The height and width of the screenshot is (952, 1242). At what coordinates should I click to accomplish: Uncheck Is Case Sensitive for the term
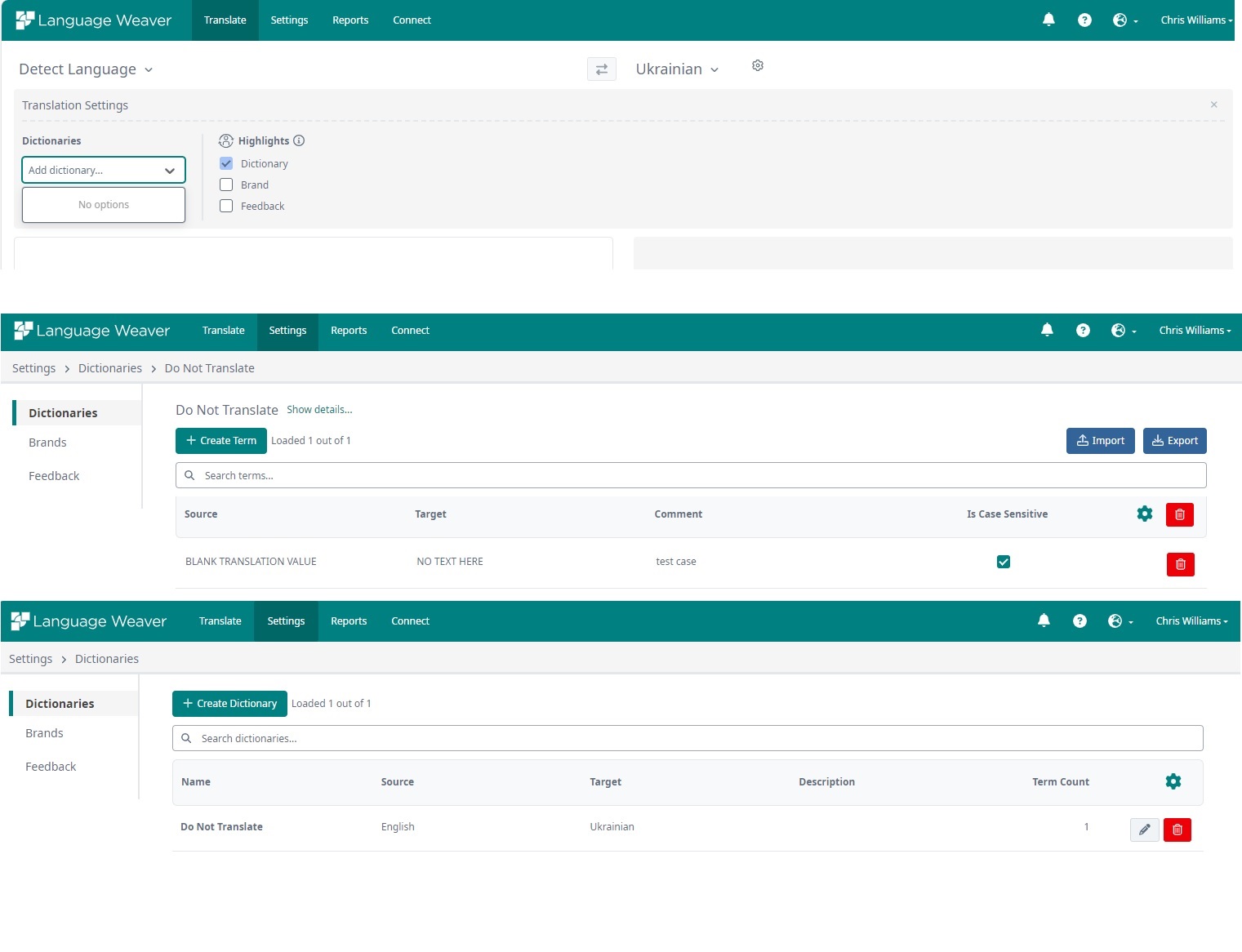click(x=1004, y=562)
